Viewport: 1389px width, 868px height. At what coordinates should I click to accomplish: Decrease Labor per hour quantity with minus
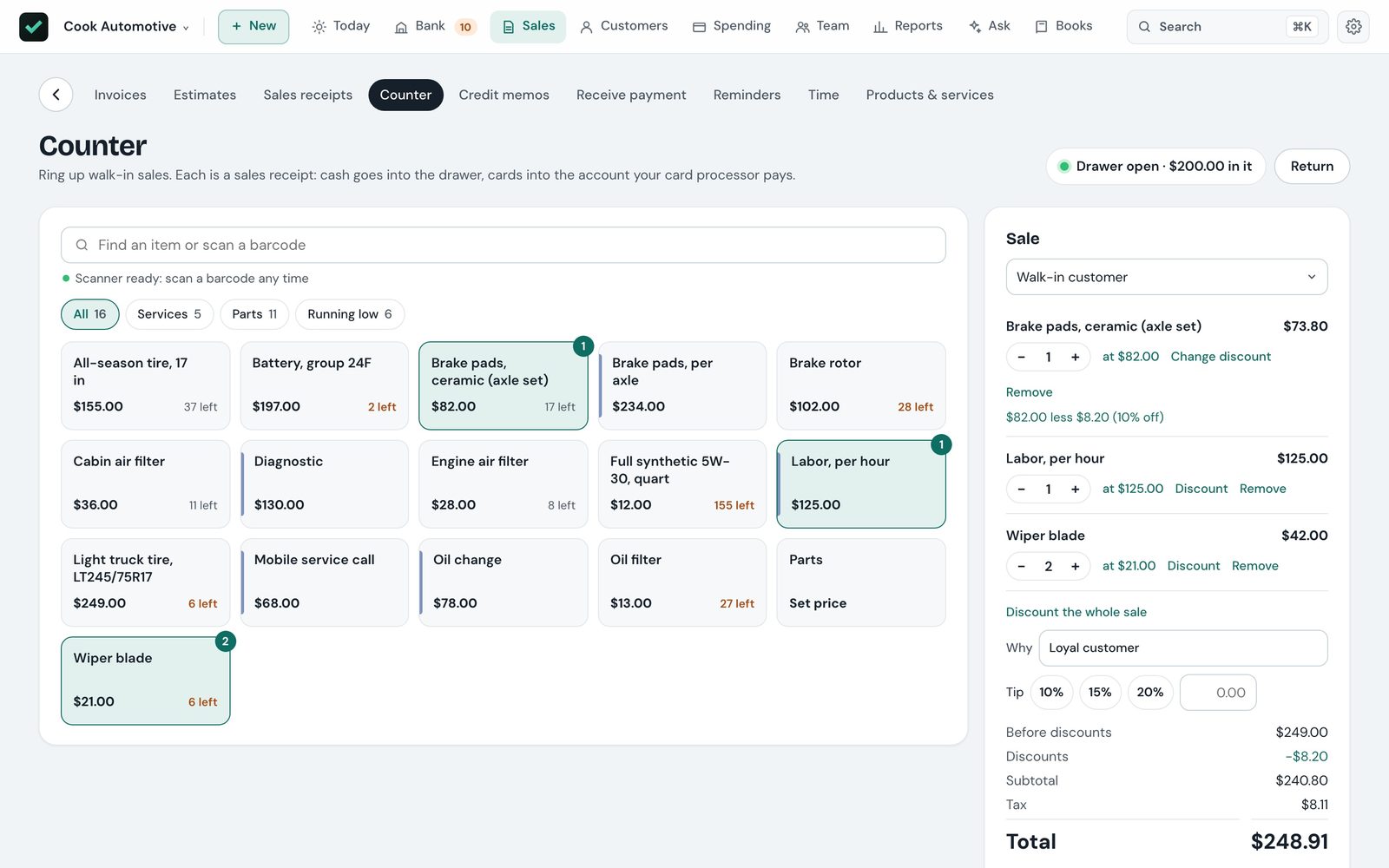click(x=1021, y=489)
